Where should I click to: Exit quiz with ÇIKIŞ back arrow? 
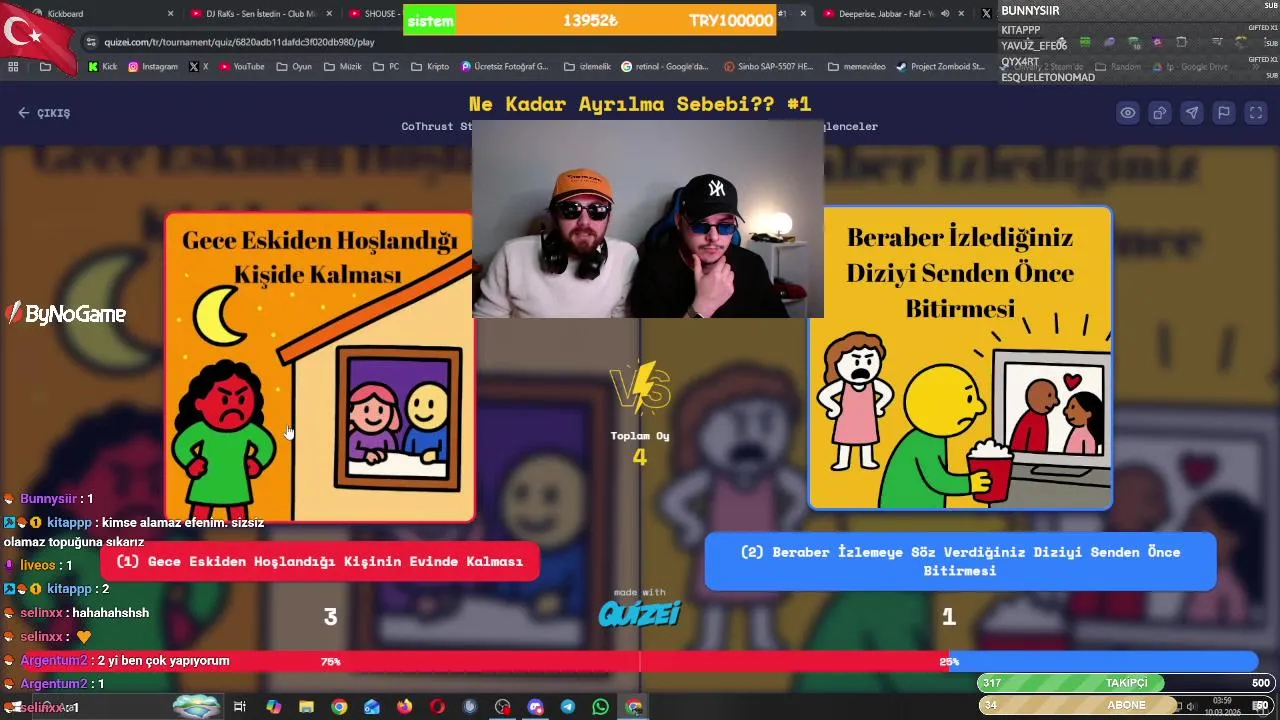[44, 113]
